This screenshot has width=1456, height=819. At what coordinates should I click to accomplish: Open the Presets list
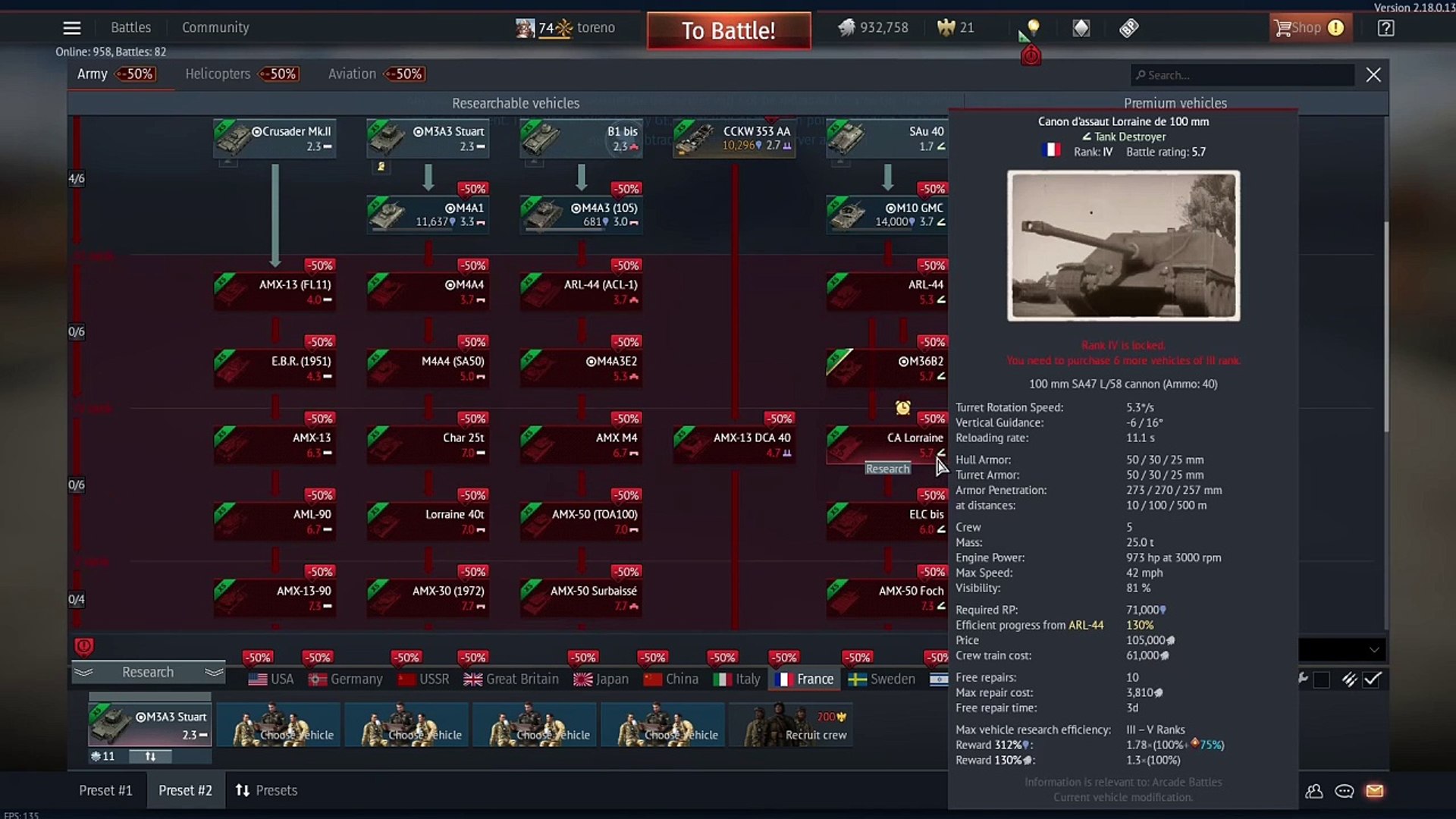266,790
